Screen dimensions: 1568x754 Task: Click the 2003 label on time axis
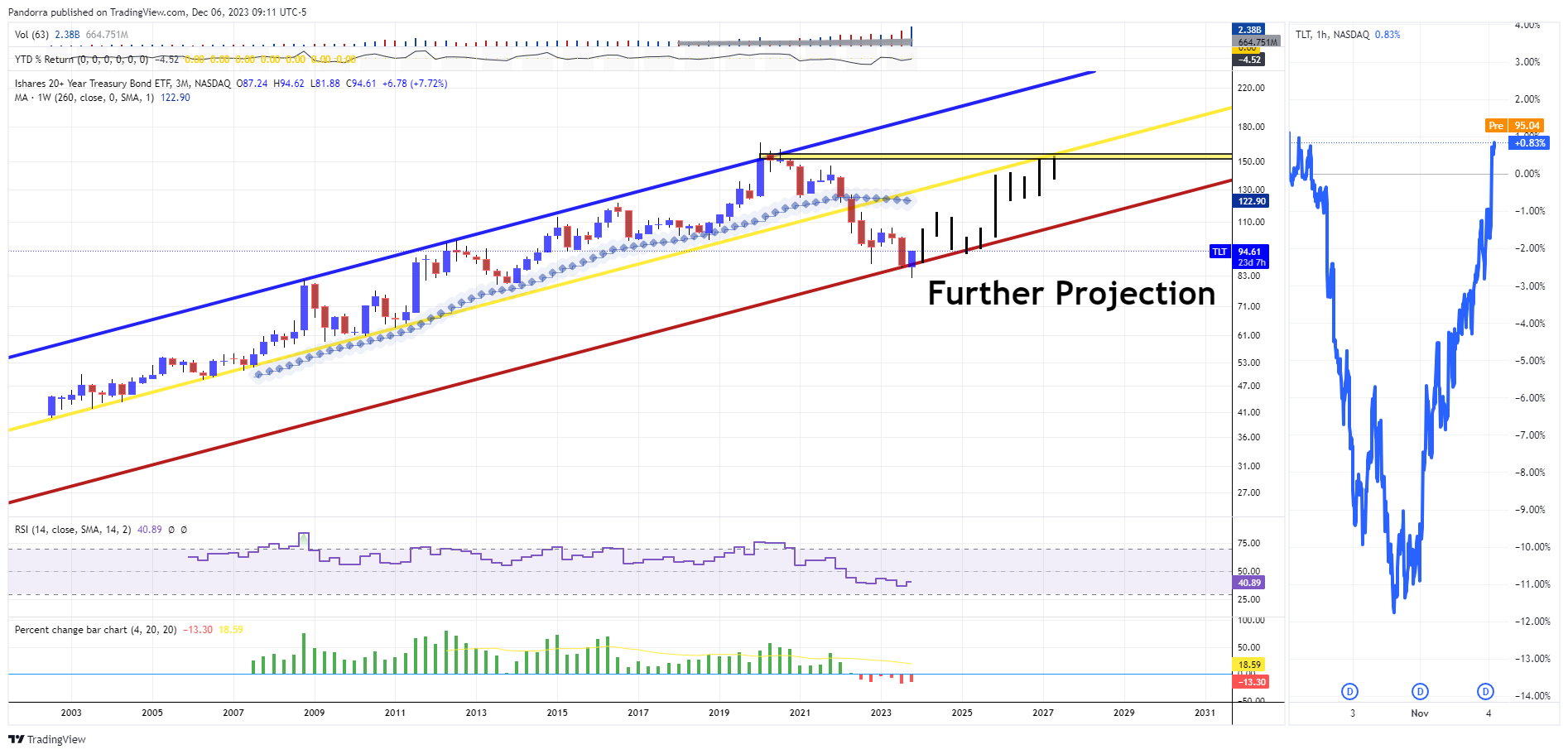71,713
